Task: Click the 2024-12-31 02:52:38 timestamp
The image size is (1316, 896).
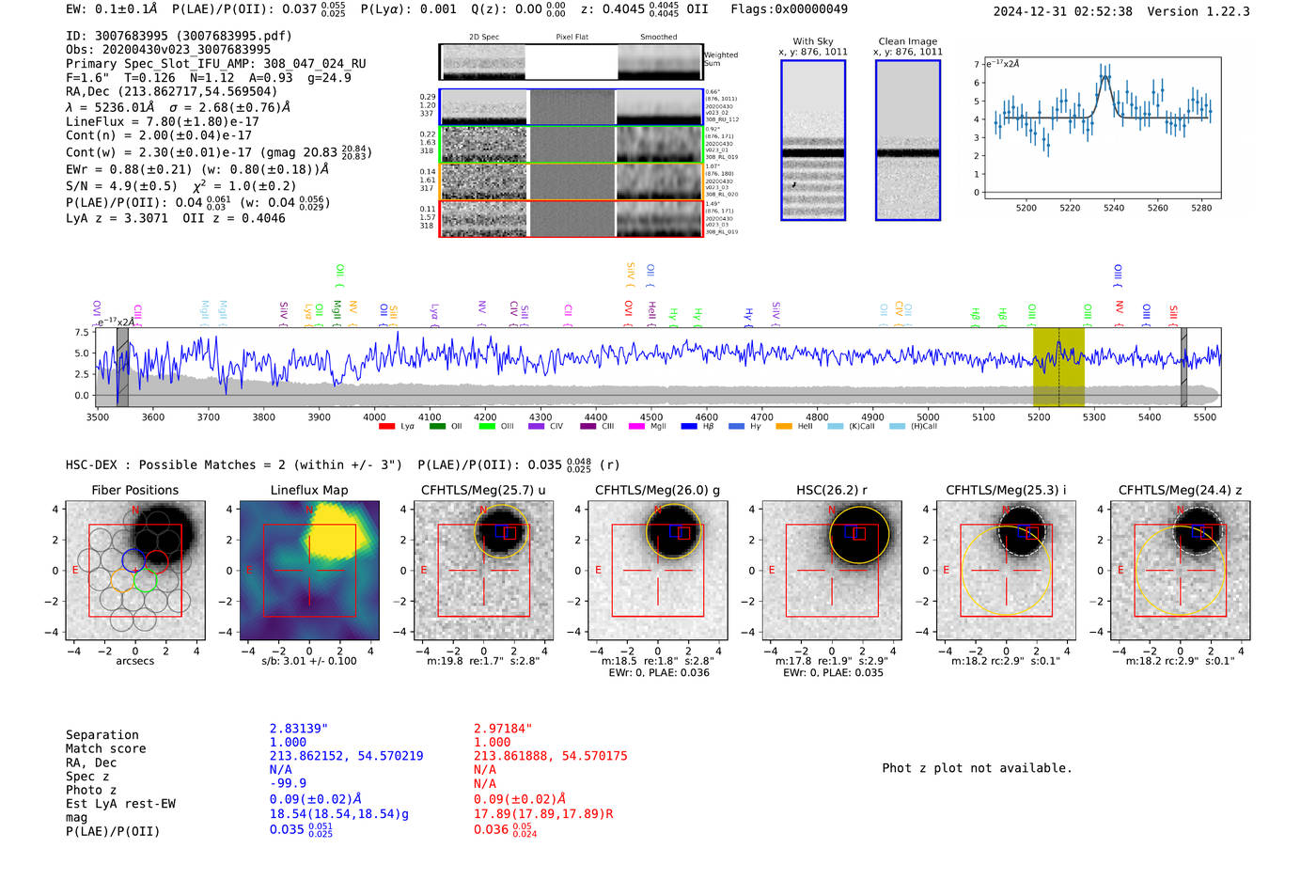Action: (1063, 11)
